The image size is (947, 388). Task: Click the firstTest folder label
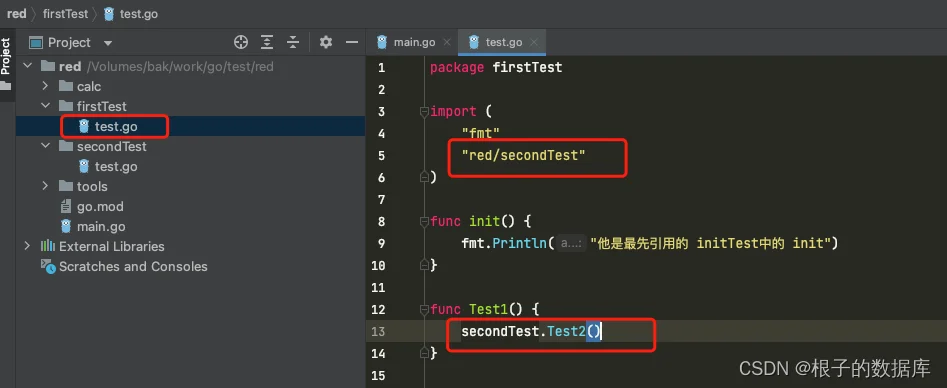click(x=101, y=106)
